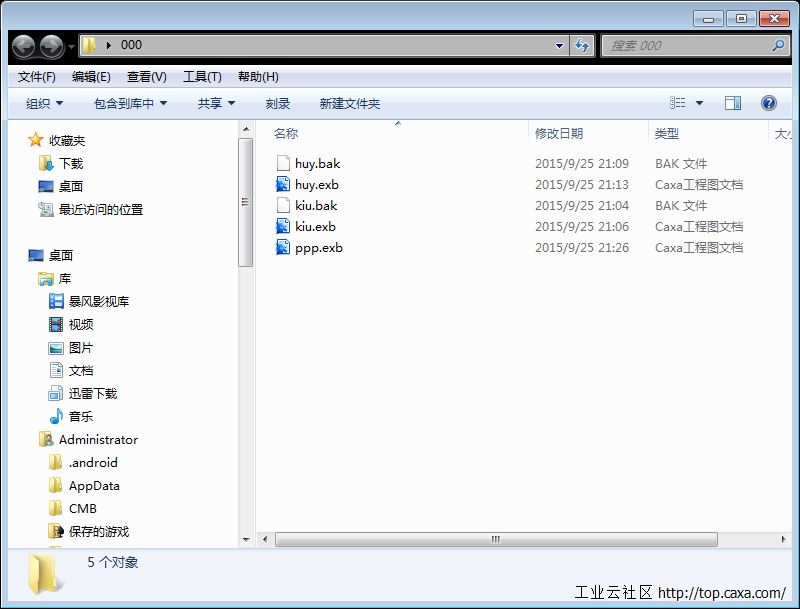Click the horizontal scroll right arrow
Image resolution: width=800 pixels, height=609 pixels.
[x=783, y=539]
